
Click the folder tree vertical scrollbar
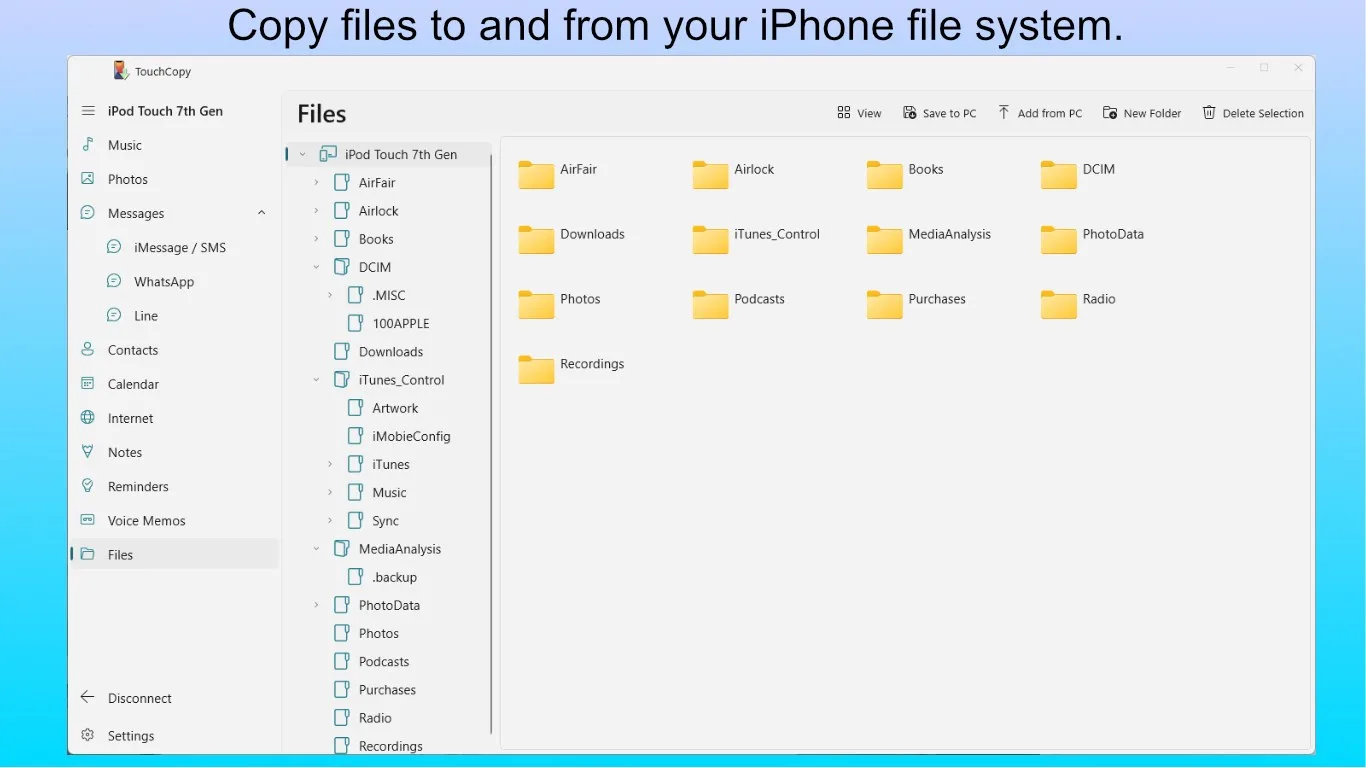coord(492,445)
